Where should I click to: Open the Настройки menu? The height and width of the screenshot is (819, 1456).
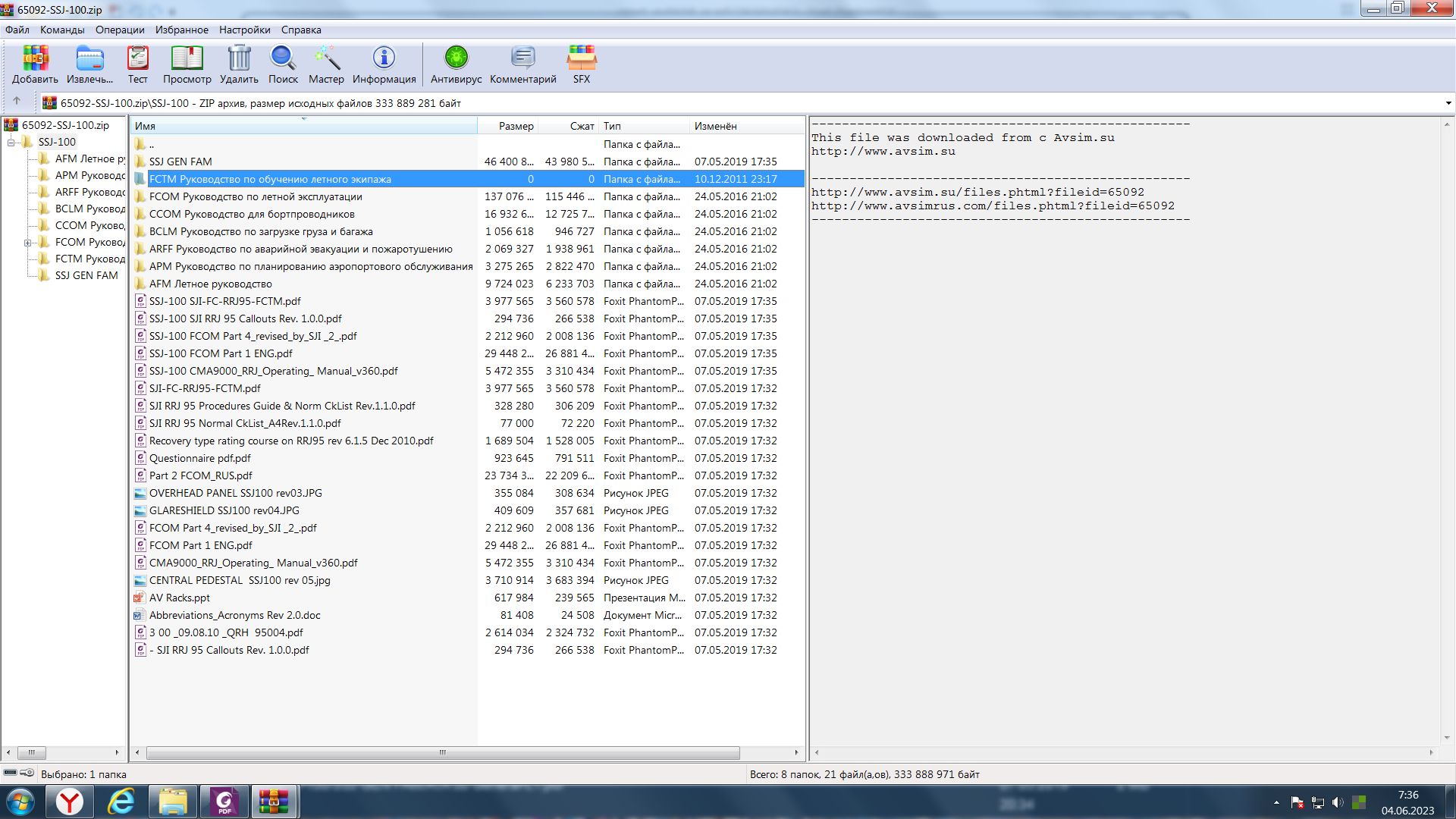pos(245,30)
